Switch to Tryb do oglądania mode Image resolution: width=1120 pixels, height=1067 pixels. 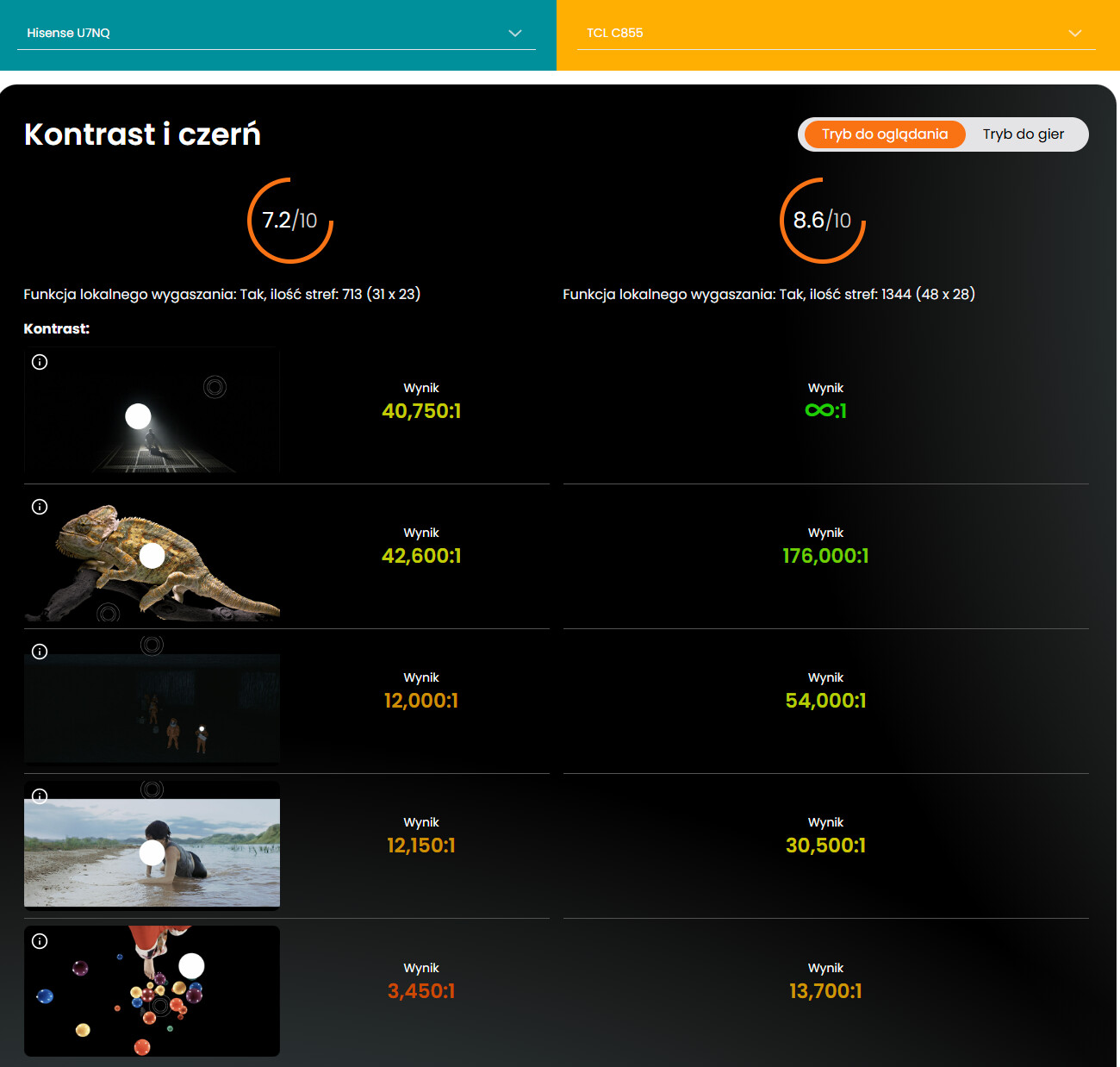[885, 134]
